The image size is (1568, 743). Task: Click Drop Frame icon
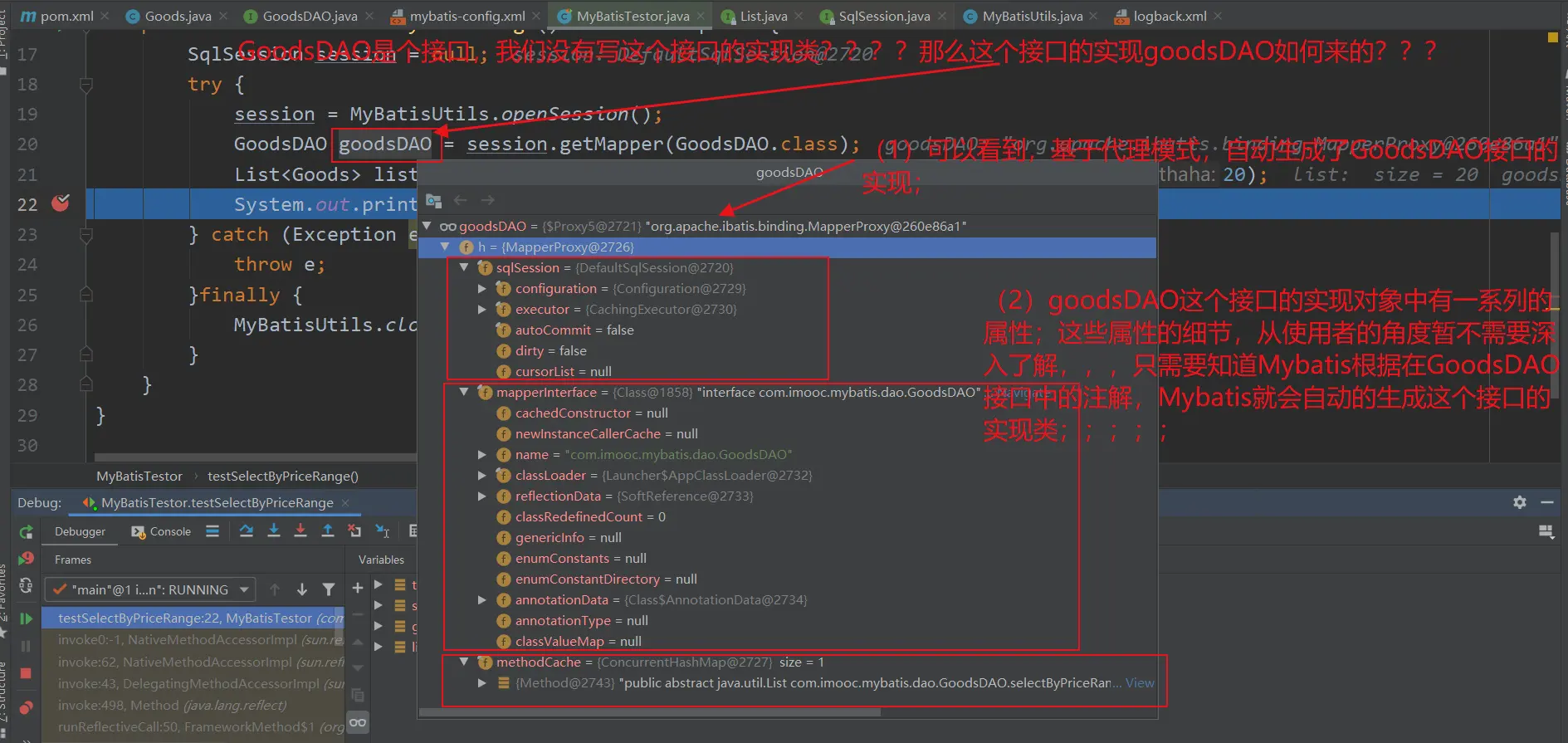[354, 531]
